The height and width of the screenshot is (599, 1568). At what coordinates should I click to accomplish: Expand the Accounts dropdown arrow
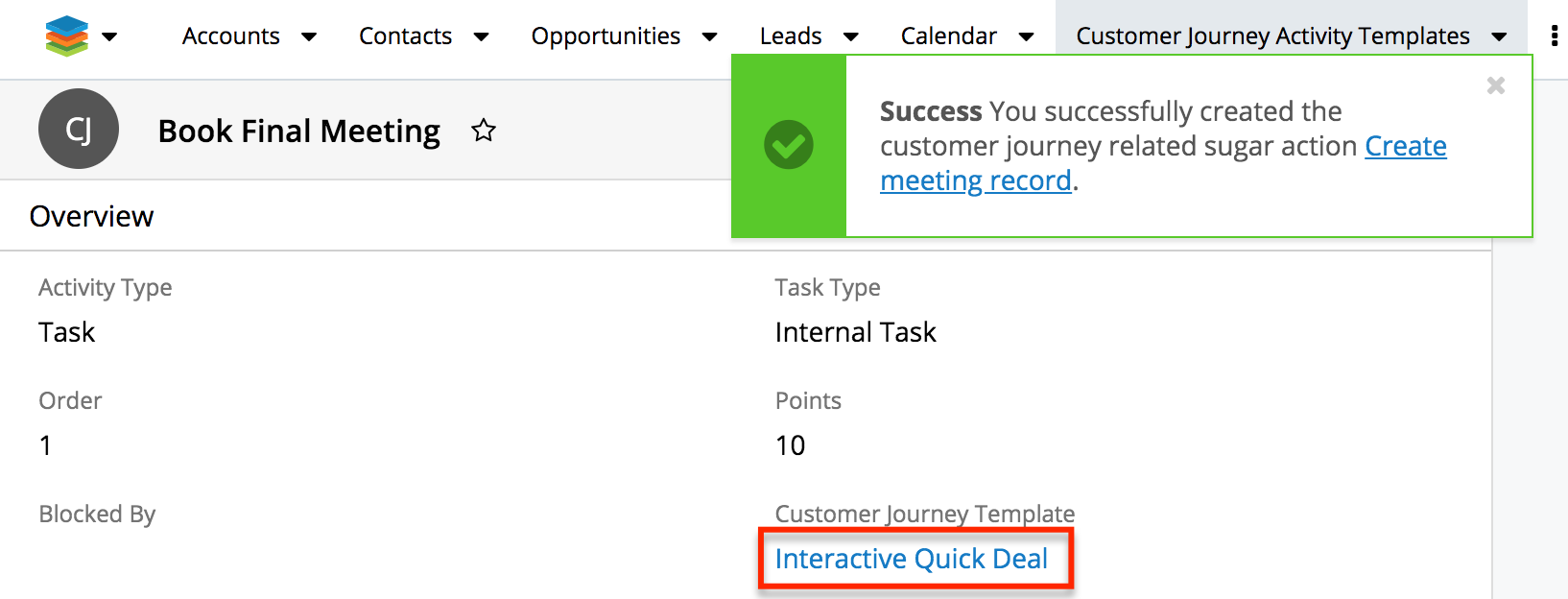(x=309, y=37)
